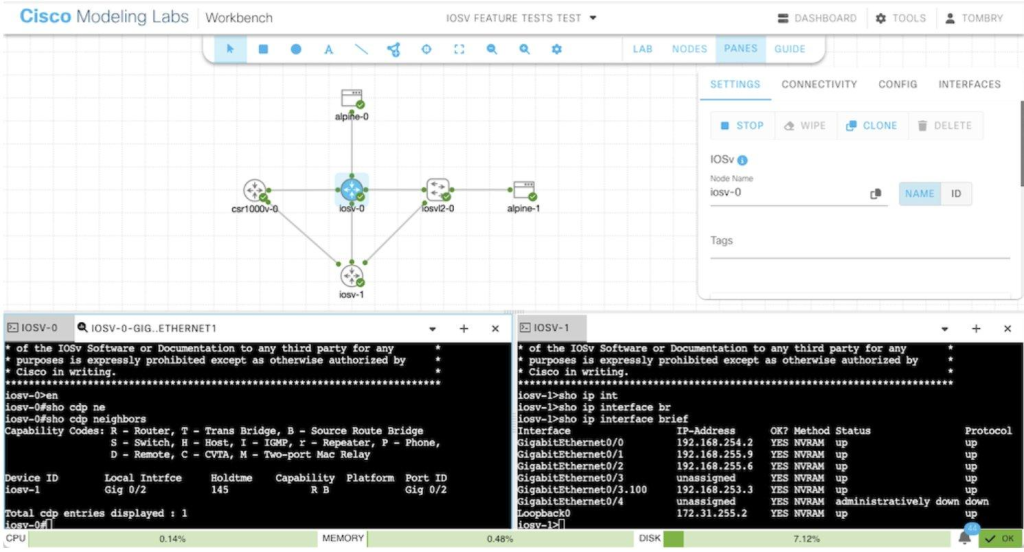Toggle the GUIDE panel button
Image resolution: width=1024 pixels, height=552 pixels.
790,49
